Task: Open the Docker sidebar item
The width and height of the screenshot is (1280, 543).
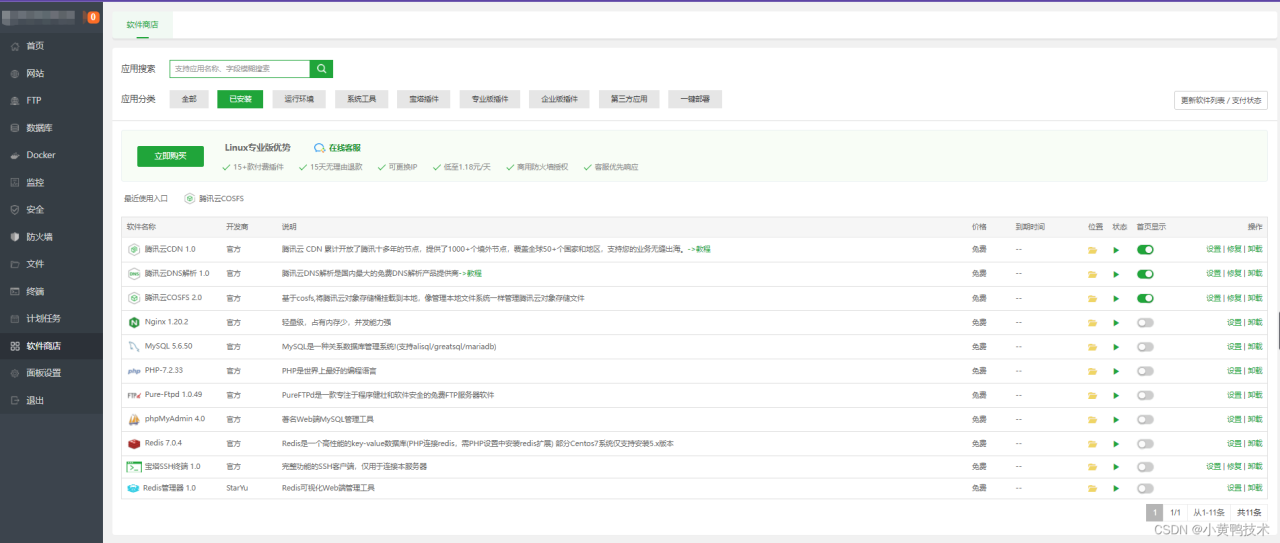Action: pos(41,155)
